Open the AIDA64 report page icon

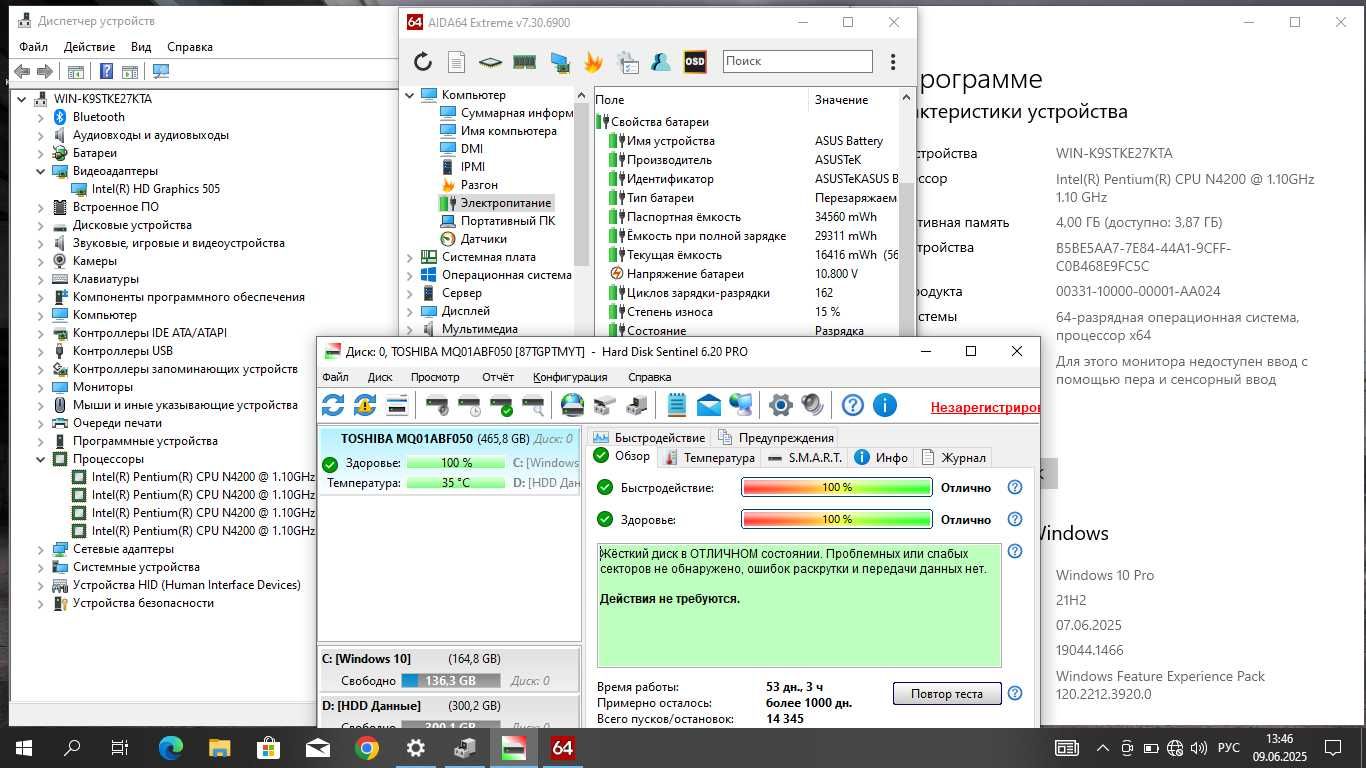point(456,62)
